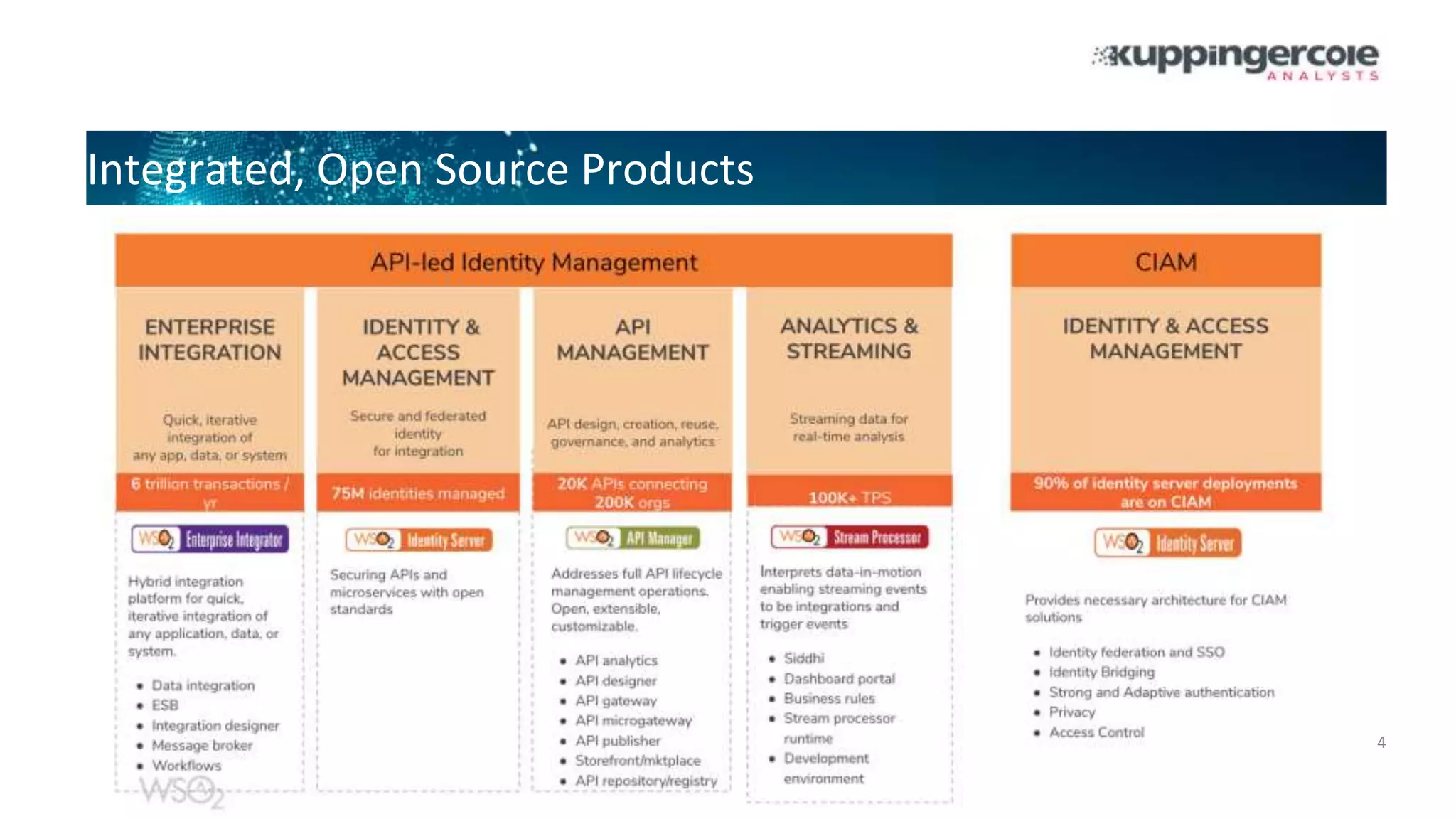Click the WSO2 Stream Processor badge
Screen dimensions: 1456x819
849,537
